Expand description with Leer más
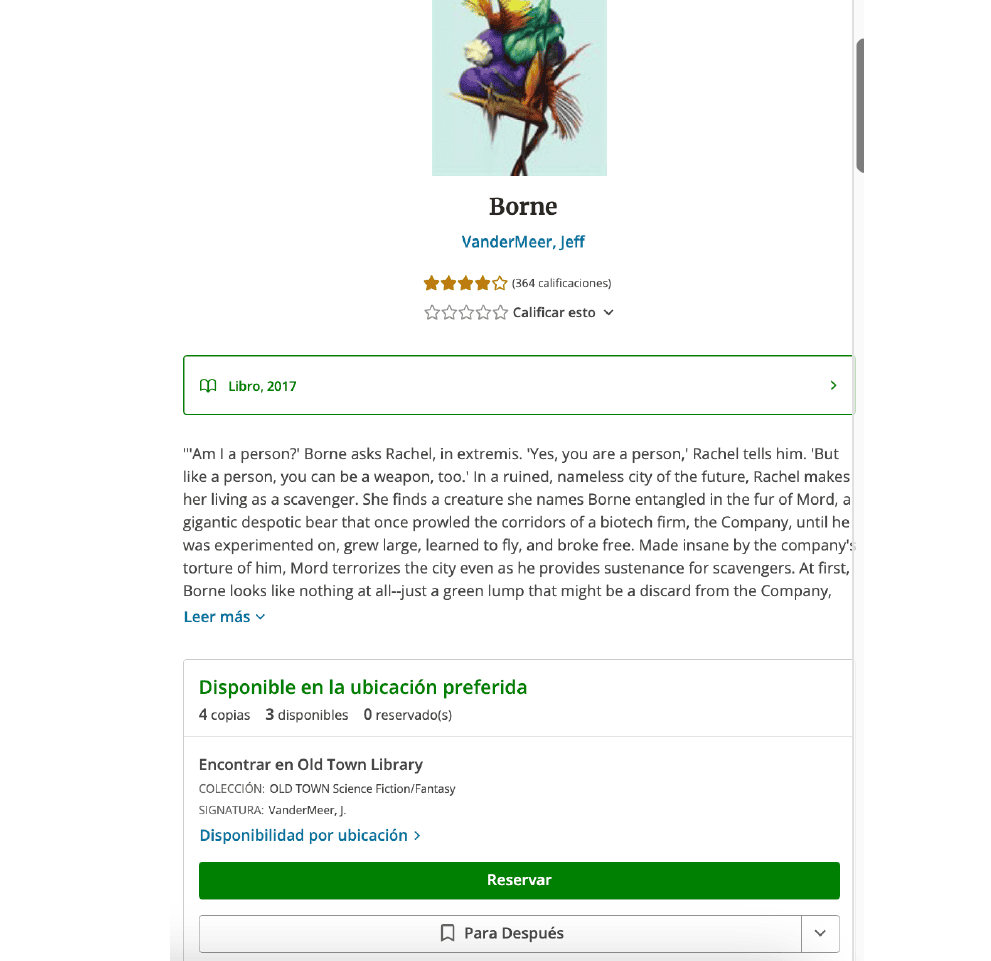The height and width of the screenshot is (961, 991). (x=224, y=617)
